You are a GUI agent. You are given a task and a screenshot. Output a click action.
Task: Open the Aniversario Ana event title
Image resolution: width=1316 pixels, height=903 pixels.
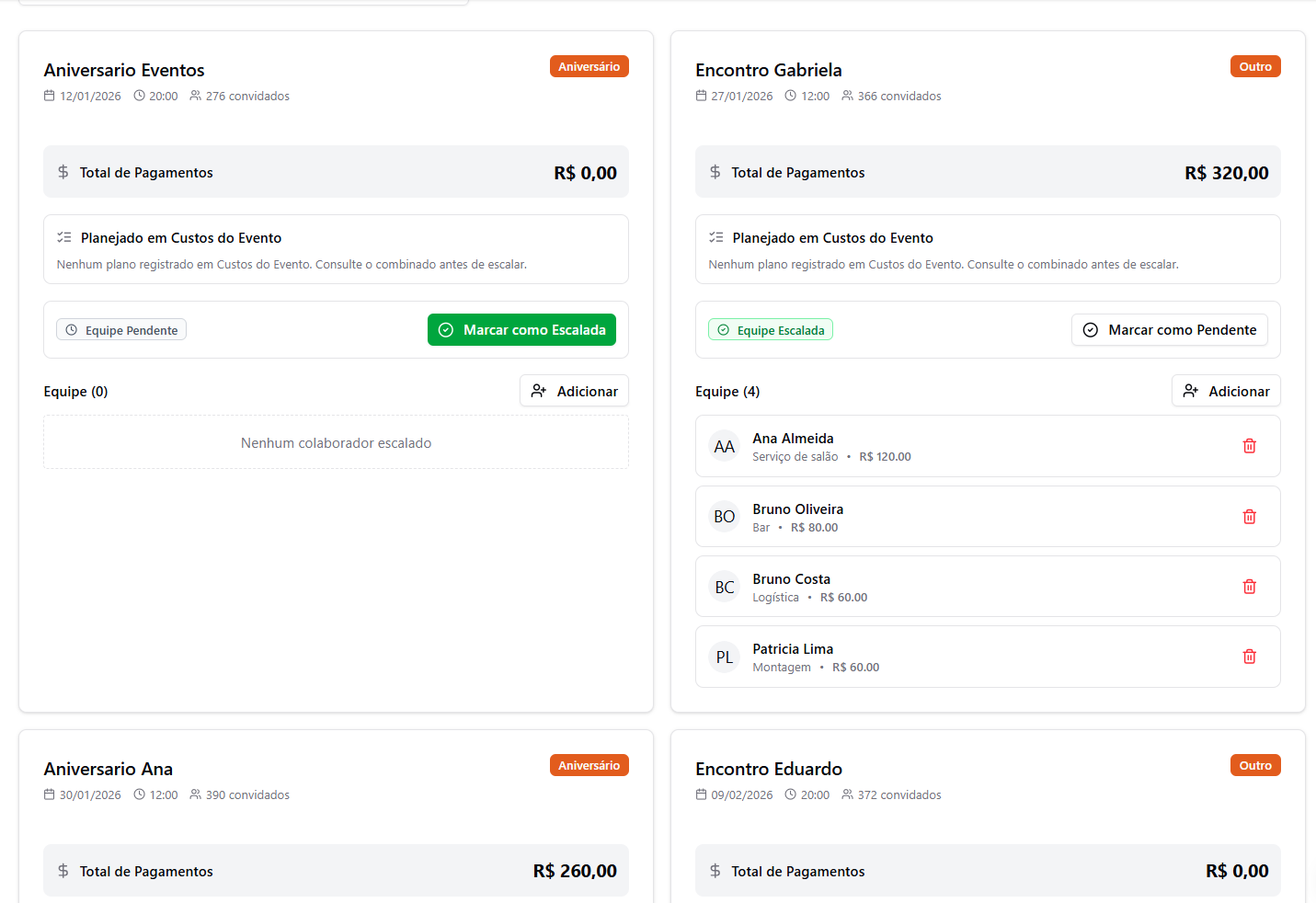tap(109, 769)
